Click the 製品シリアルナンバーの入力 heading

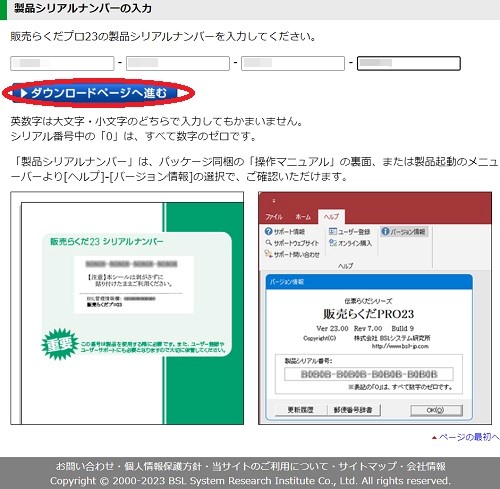(x=83, y=8)
